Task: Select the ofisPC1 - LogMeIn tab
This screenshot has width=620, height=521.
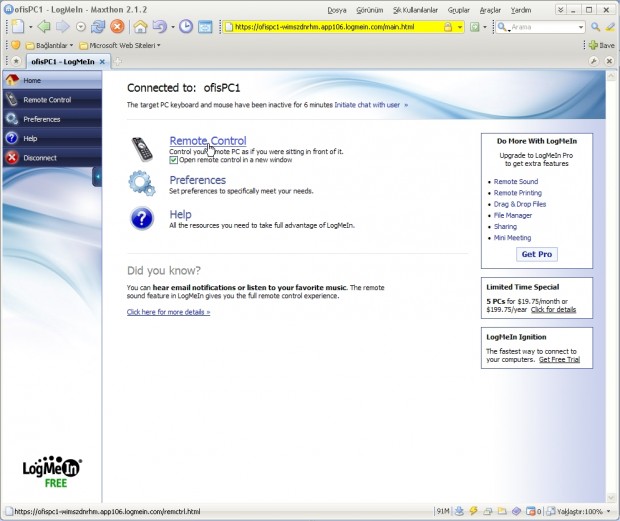Action: tap(63, 62)
